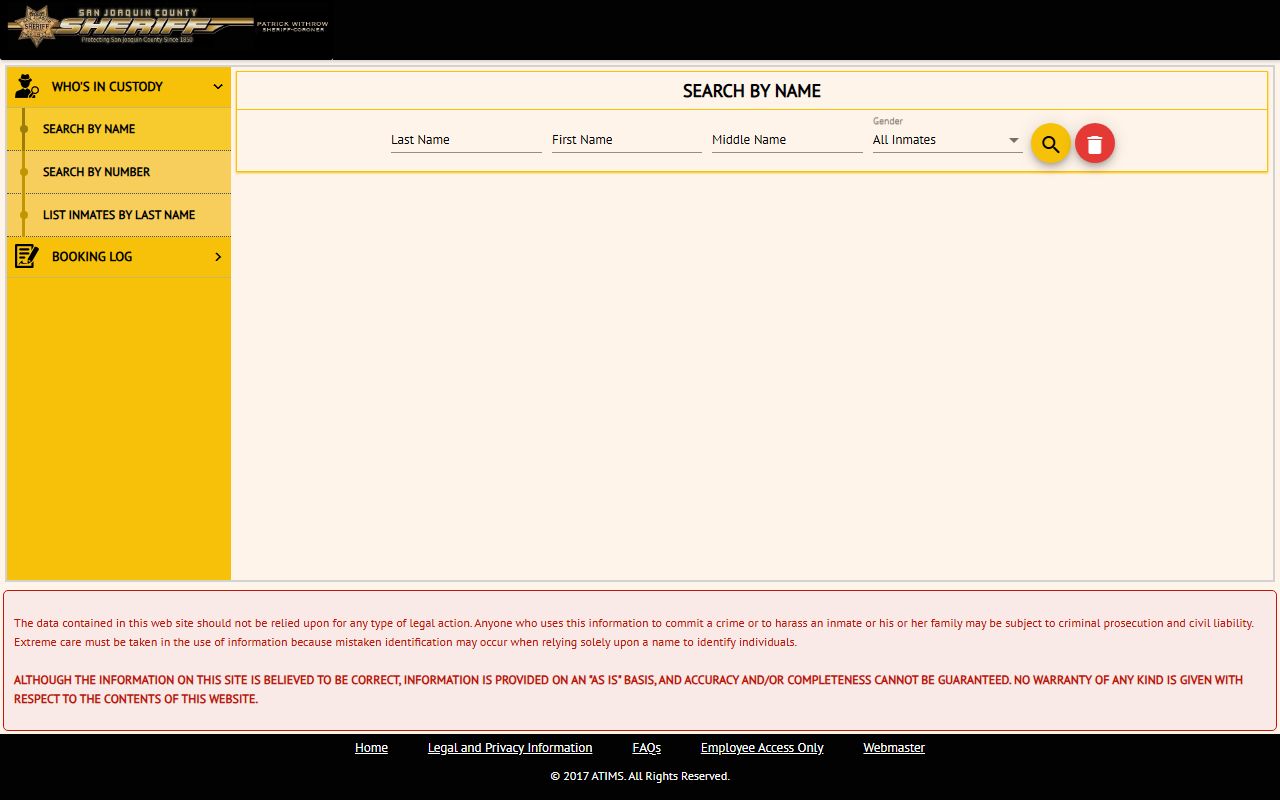Select Search By Name menu item
Image resolution: width=1280 pixels, height=800 pixels.
119,129
